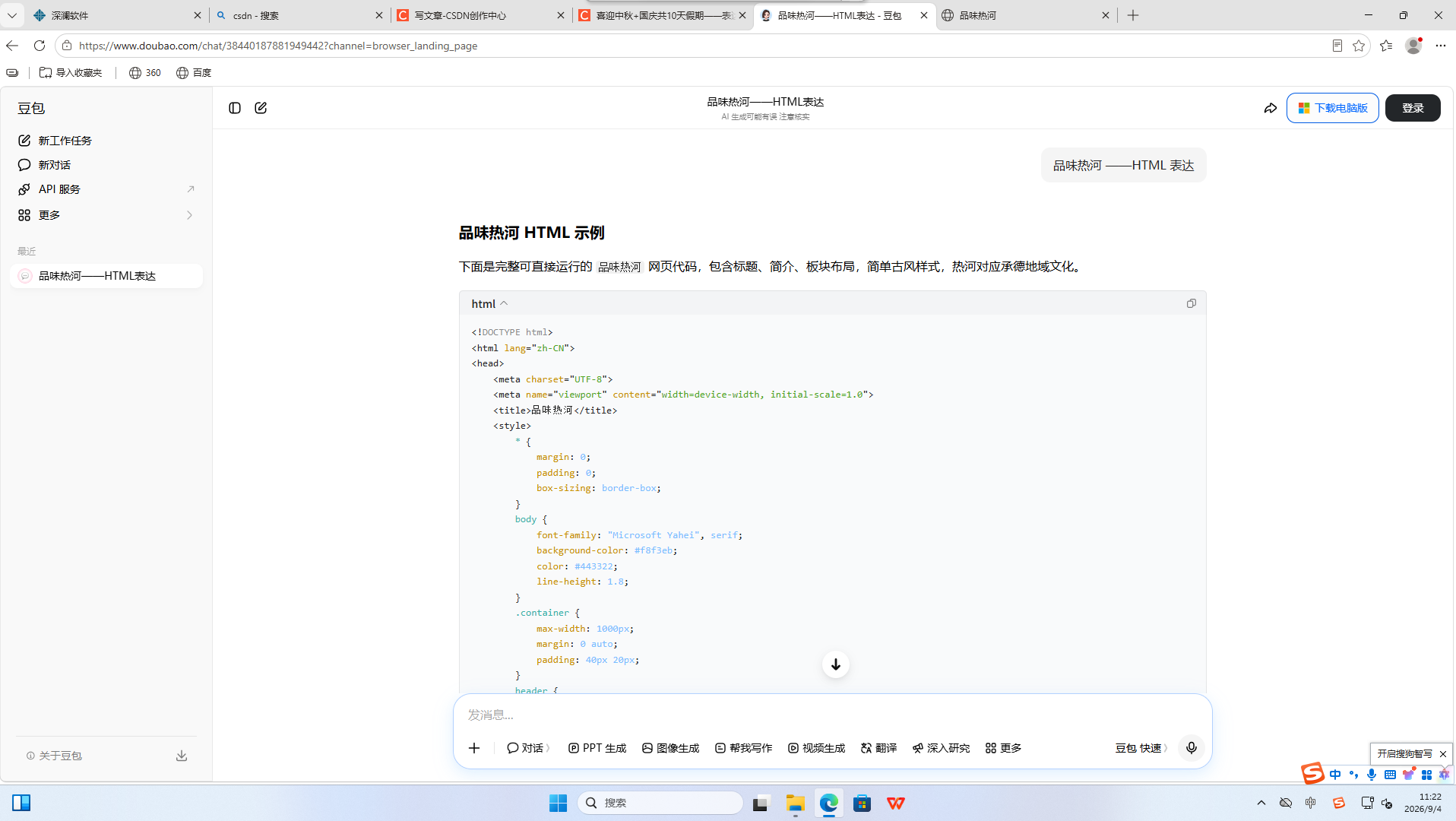Viewport: 1456px width, 821px height.
Task: Click 下载电脑版 download button
Action: tap(1333, 108)
